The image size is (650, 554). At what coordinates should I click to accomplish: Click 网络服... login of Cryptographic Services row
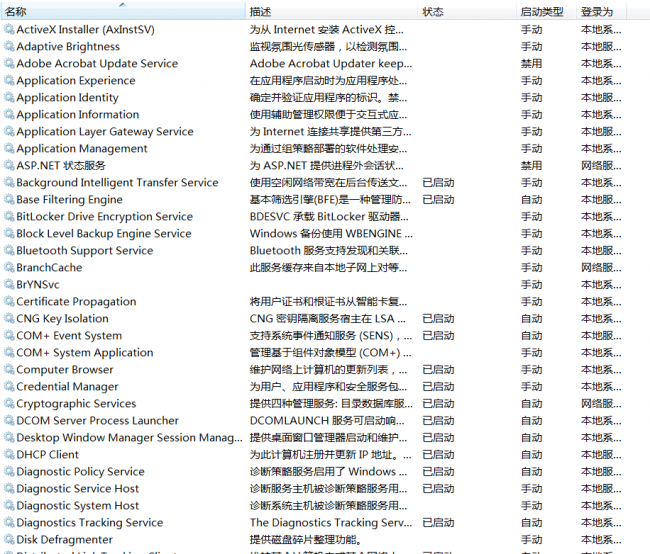click(x=601, y=403)
